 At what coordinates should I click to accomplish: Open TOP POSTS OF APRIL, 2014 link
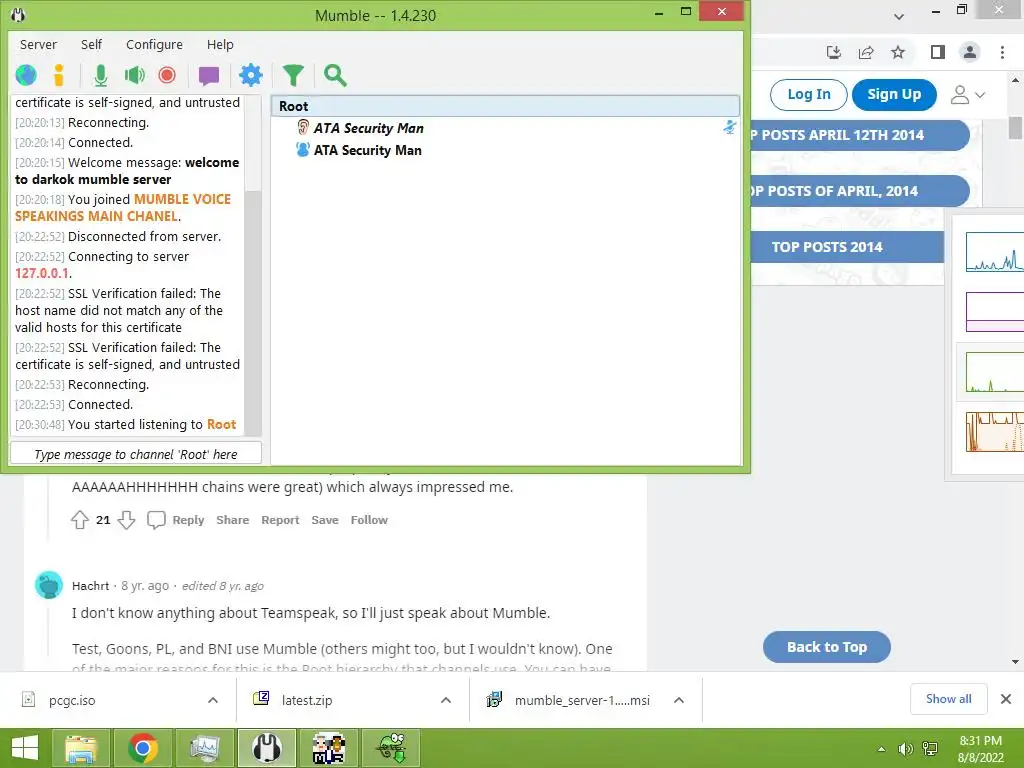pyautogui.click(x=860, y=191)
